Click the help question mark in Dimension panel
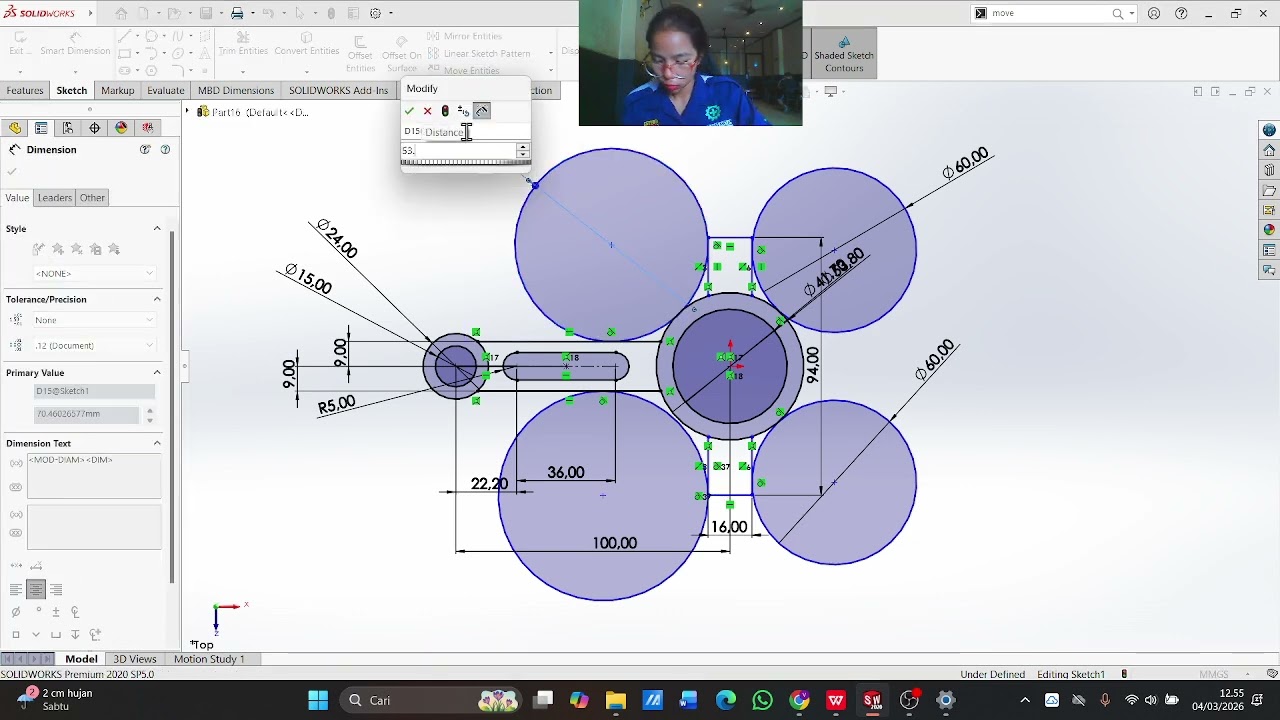This screenshot has width=1280, height=720. click(165, 150)
